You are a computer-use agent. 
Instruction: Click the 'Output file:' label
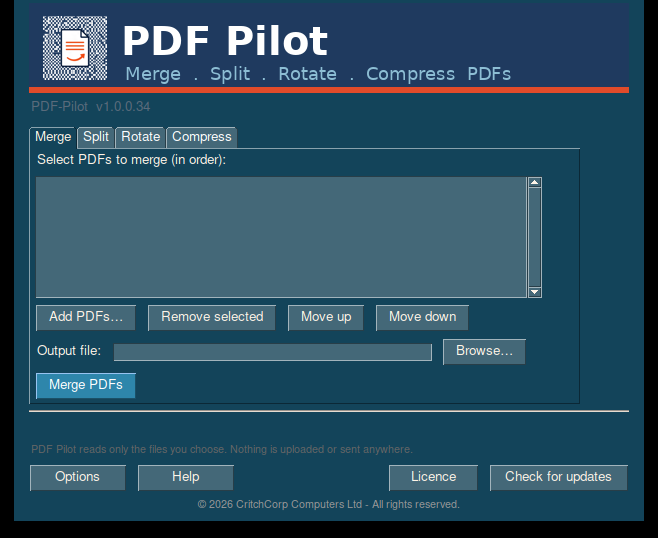pos(69,351)
